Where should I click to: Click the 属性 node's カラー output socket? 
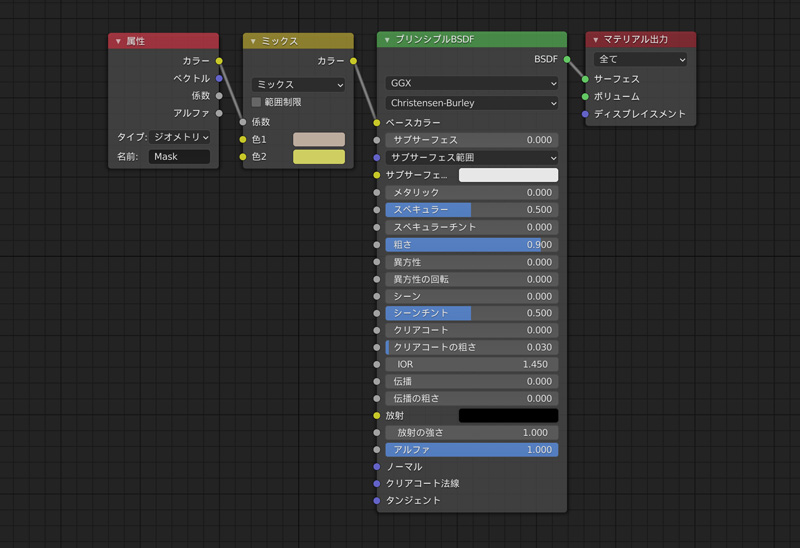pyautogui.click(x=219, y=61)
